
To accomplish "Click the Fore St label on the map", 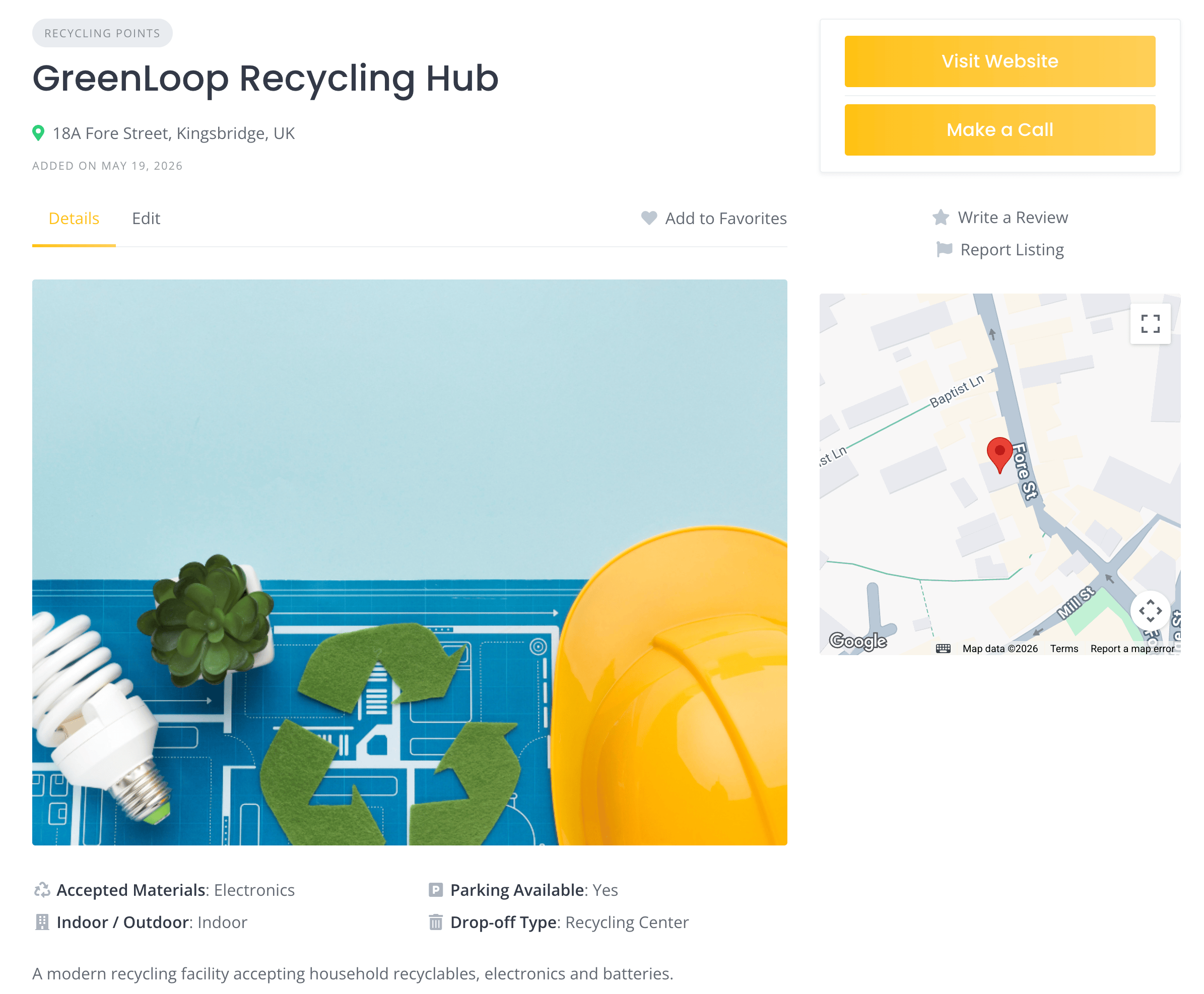I will coord(1024,471).
